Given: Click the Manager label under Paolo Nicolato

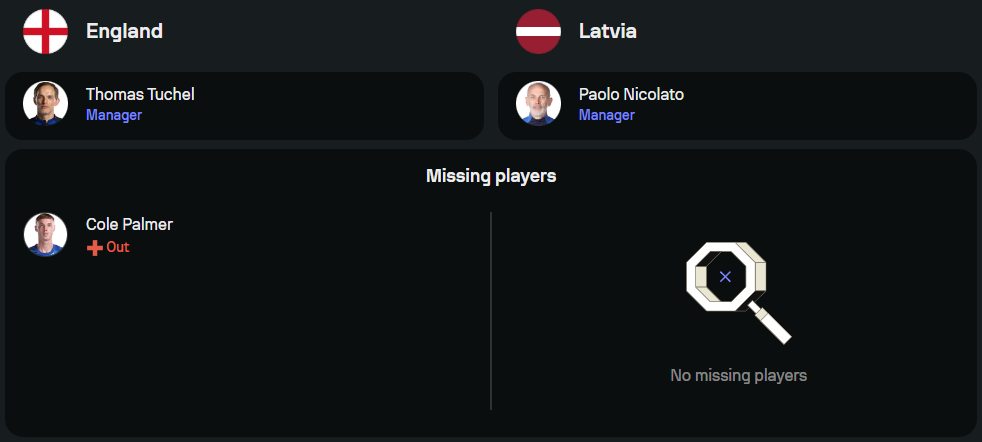Looking at the screenshot, I should pos(607,115).
